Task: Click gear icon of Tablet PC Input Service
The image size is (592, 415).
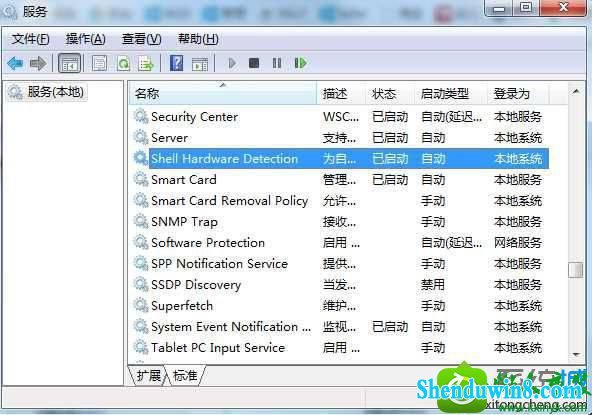Action: 141,347
